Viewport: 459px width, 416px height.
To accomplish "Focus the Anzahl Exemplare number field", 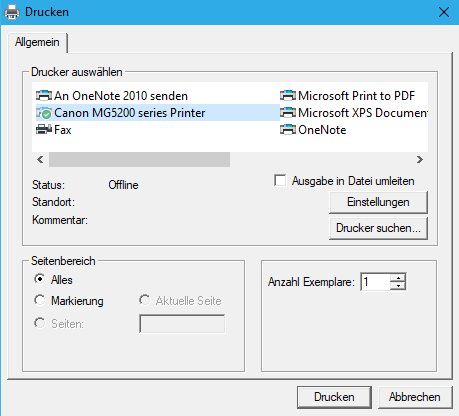I will (x=375, y=282).
